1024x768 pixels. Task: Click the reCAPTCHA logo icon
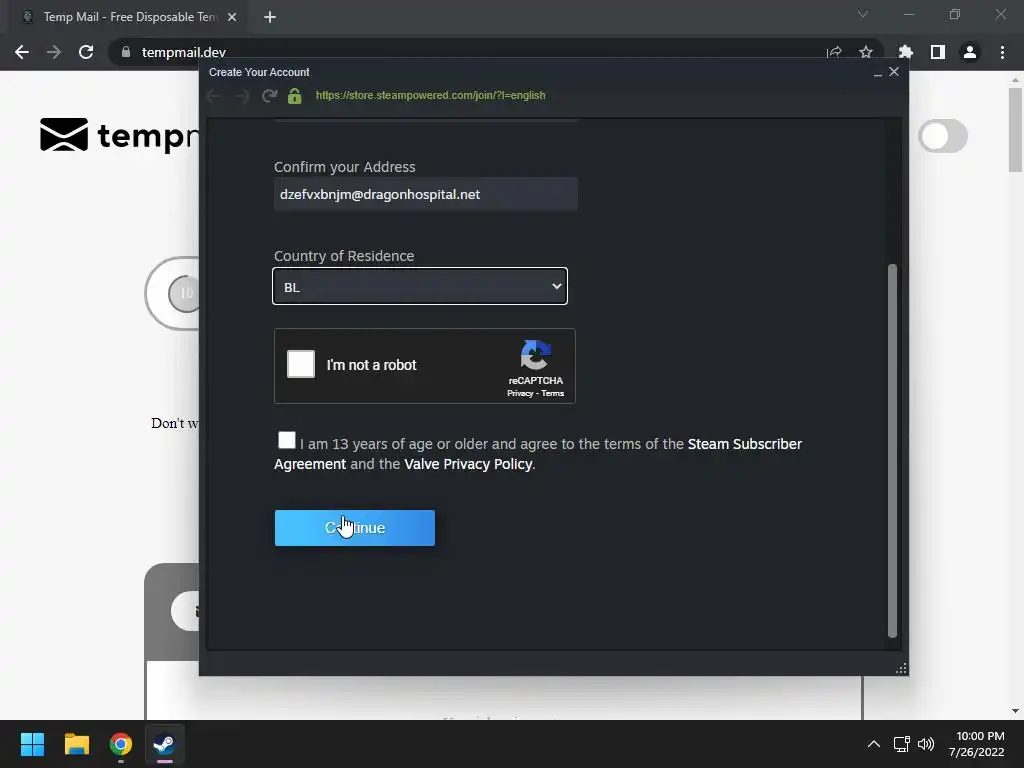coord(536,355)
